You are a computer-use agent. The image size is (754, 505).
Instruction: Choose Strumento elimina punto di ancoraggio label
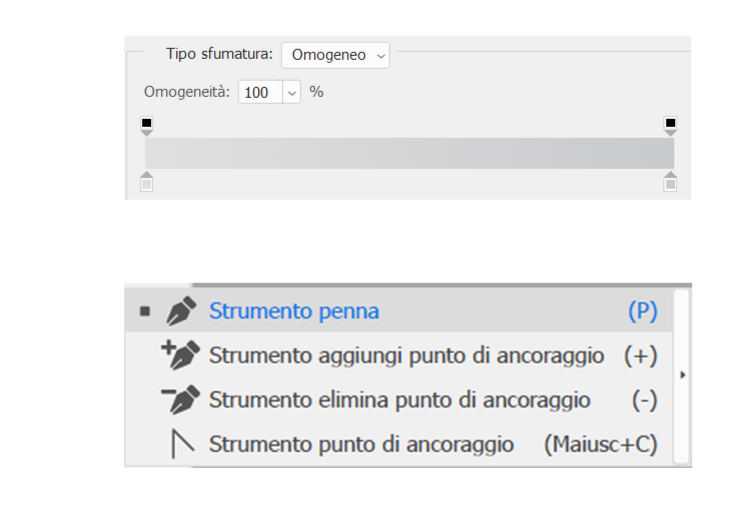pos(399,400)
